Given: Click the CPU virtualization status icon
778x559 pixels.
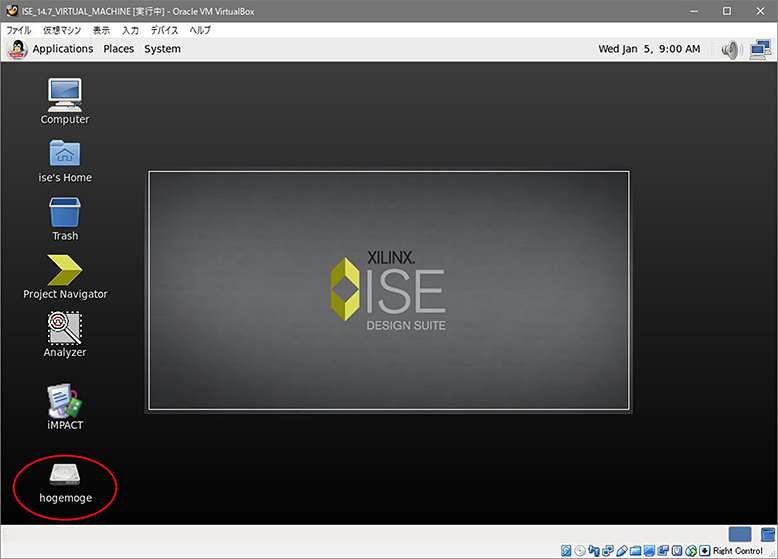Looking at the screenshot, I should (x=677, y=551).
